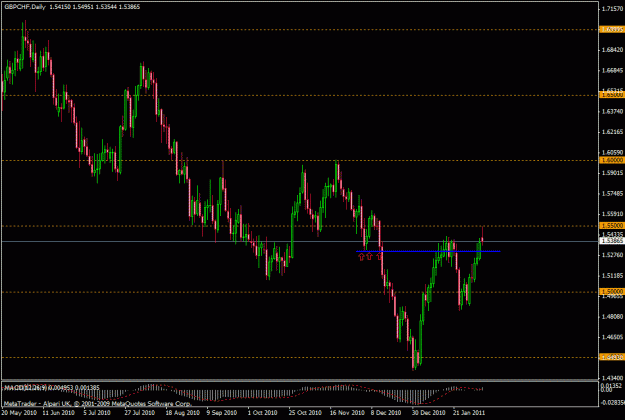The height and width of the screenshot is (420, 625).
Task: Click the 1.60590 price scale label
Action: coord(613,153)
